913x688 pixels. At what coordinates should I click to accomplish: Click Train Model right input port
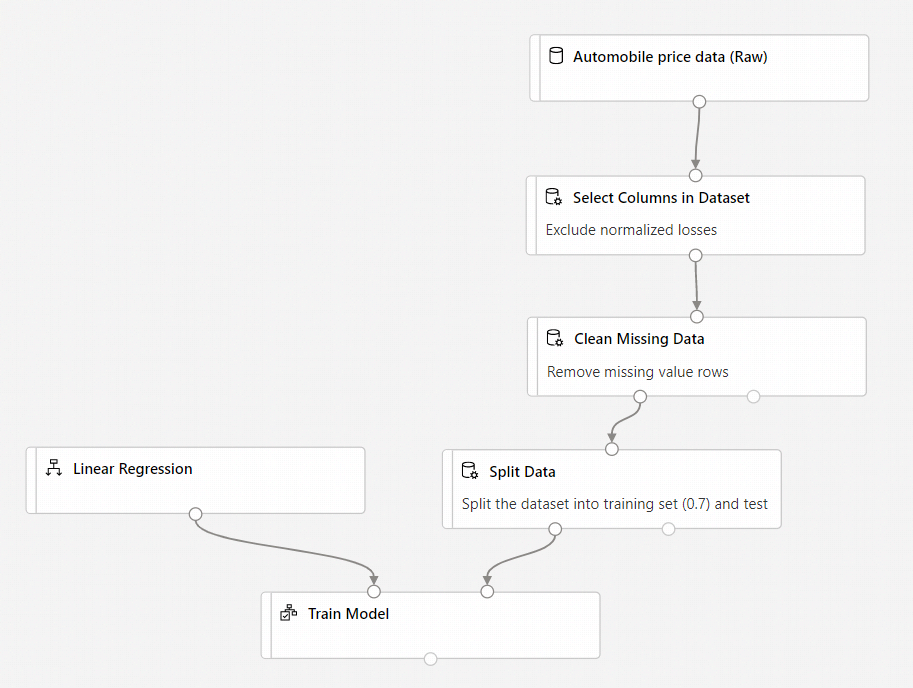tap(487, 591)
